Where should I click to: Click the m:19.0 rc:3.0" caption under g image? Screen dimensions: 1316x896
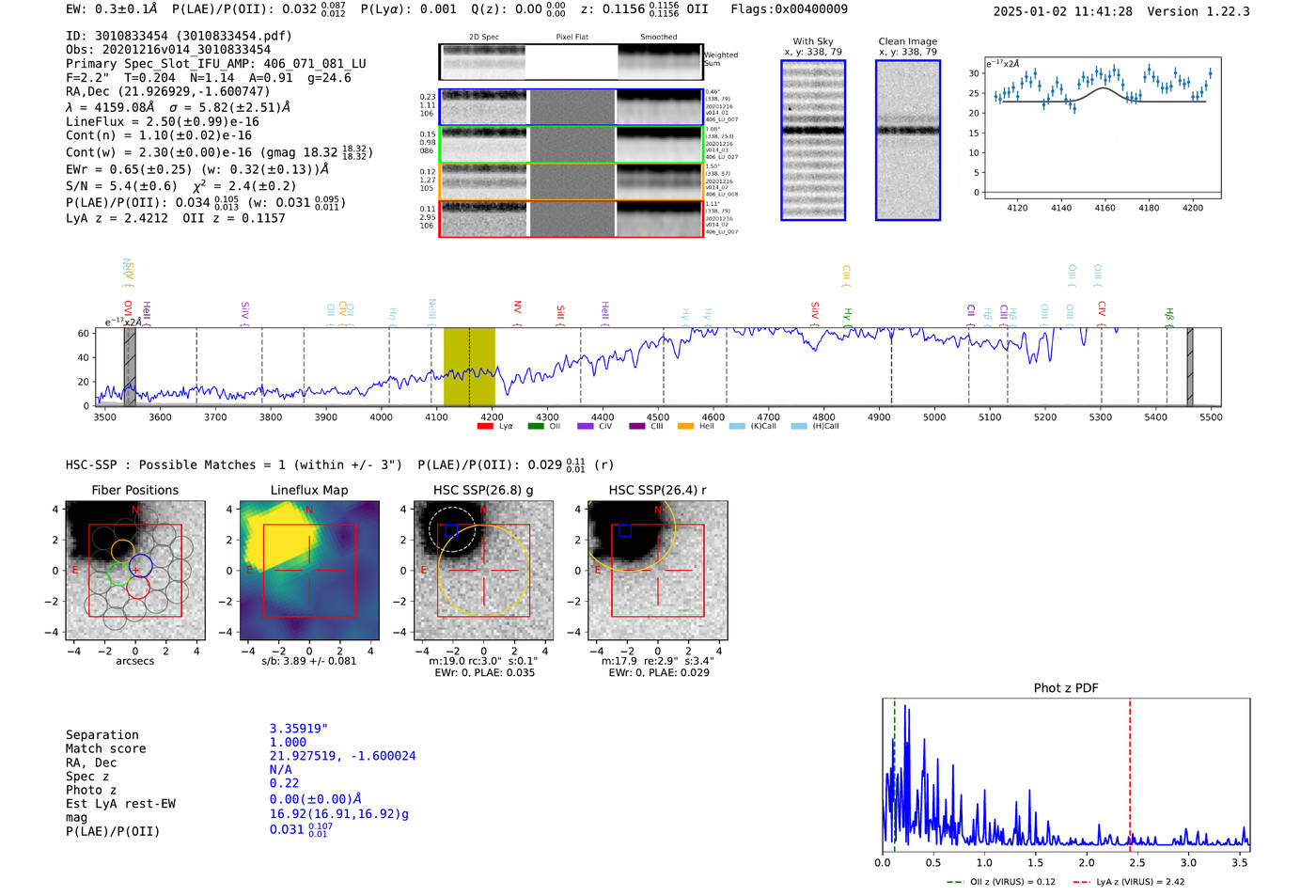click(483, 661)
